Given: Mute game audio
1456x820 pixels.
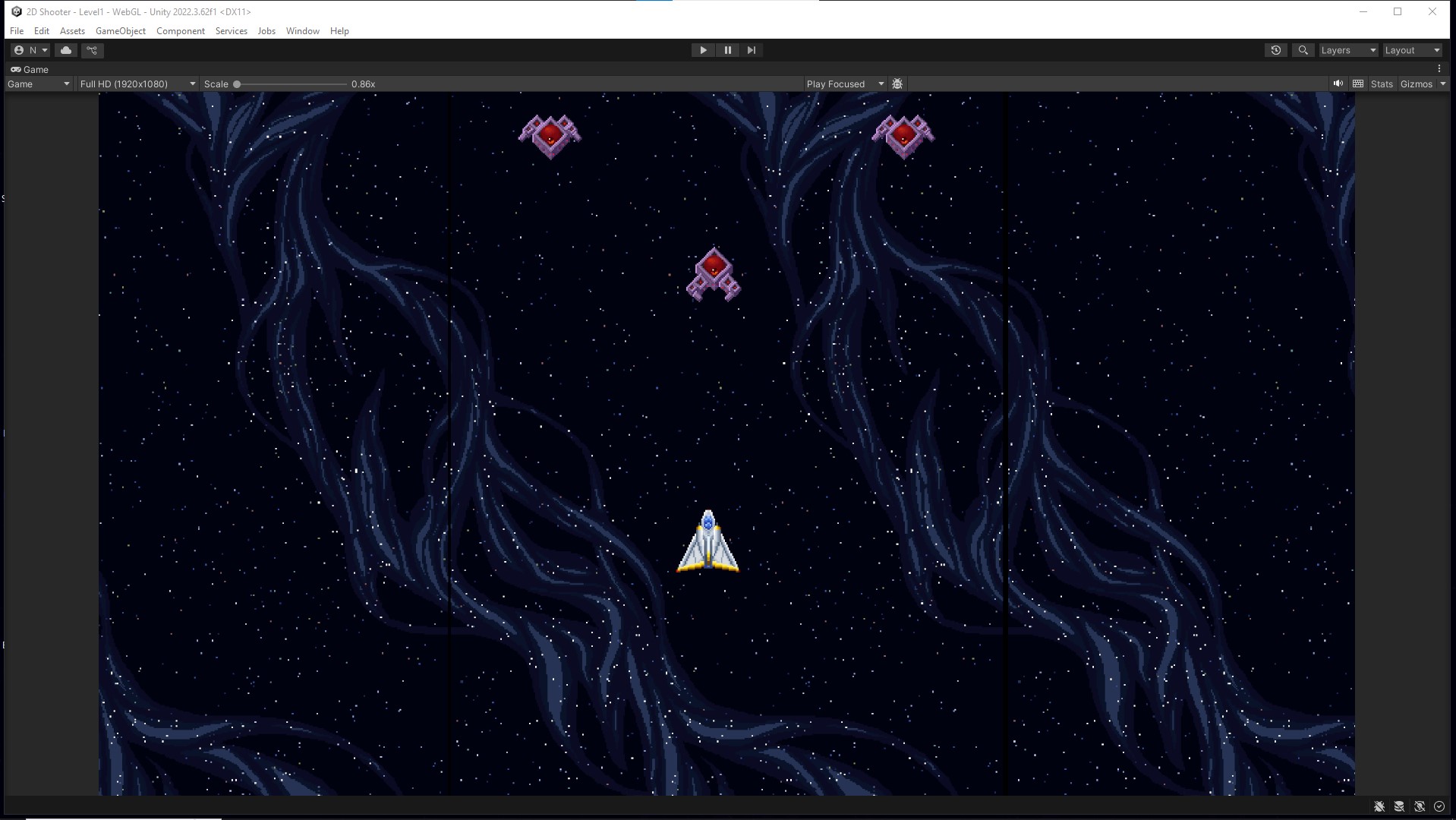Looking at the screenshot, I should pyautogui.click(x=1338, y=84).
